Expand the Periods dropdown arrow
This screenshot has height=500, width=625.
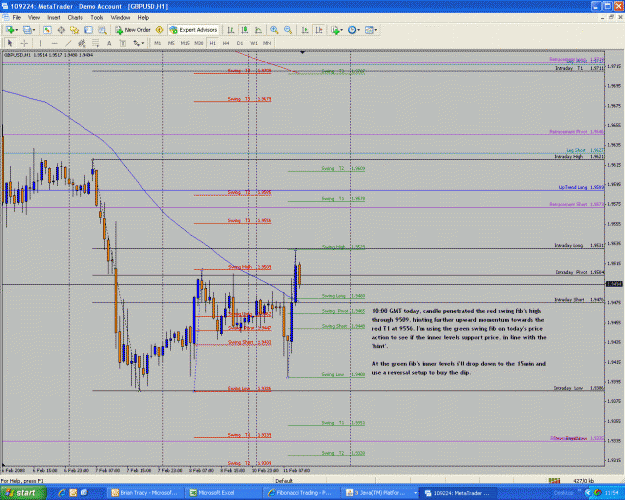coord(358,30)
